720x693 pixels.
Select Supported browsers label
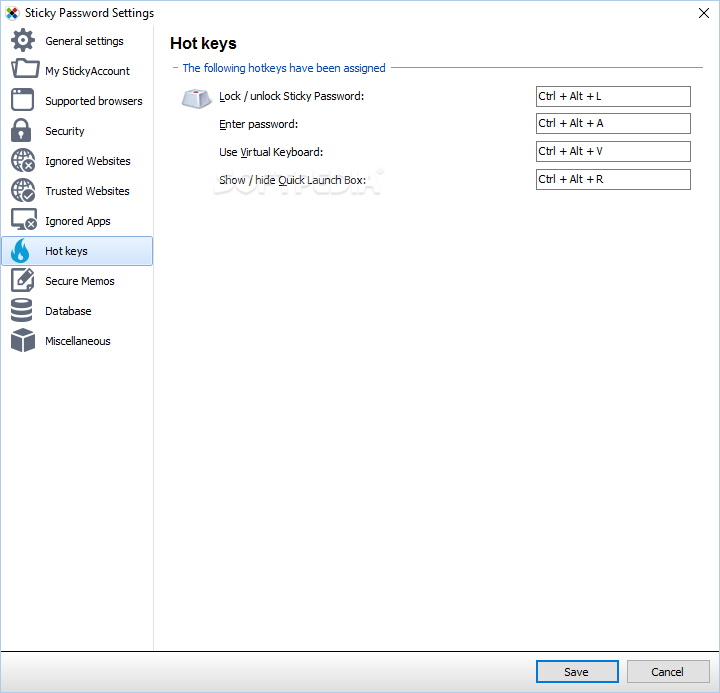click(94, 101)
